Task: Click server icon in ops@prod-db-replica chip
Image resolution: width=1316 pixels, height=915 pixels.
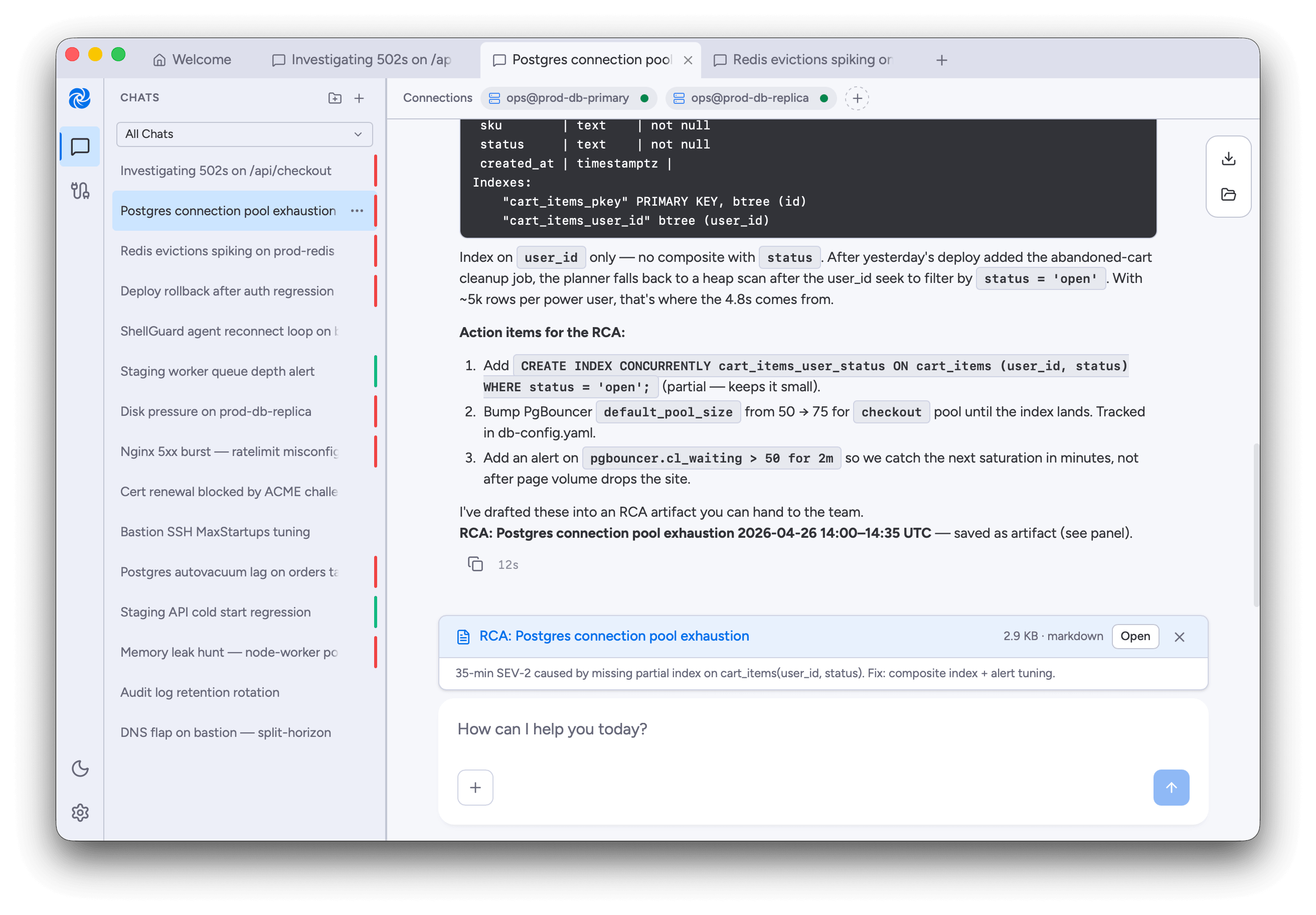Action: tap(679, 98)
